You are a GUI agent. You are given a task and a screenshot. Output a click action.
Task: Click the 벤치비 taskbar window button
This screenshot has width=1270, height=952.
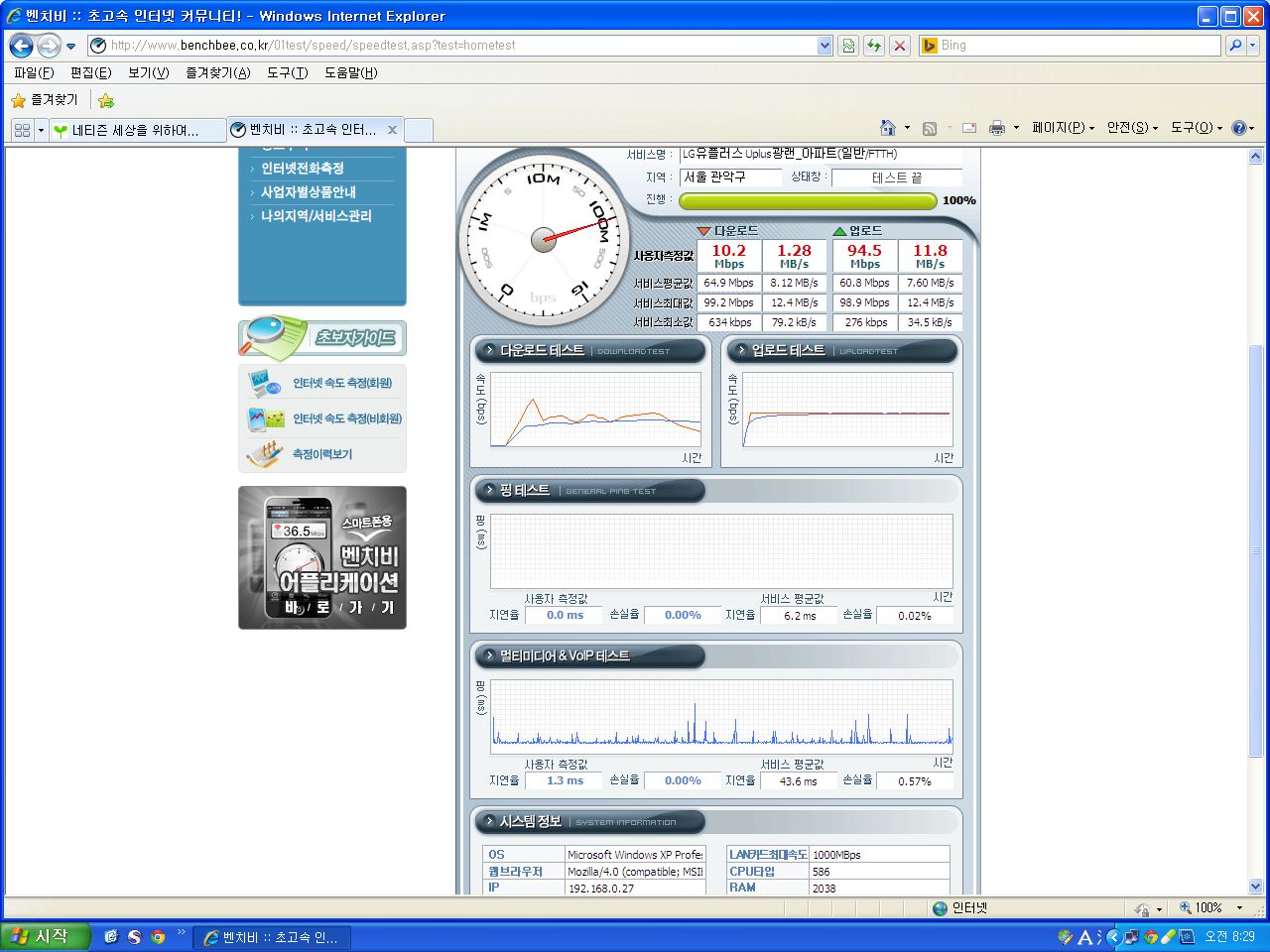271,937
